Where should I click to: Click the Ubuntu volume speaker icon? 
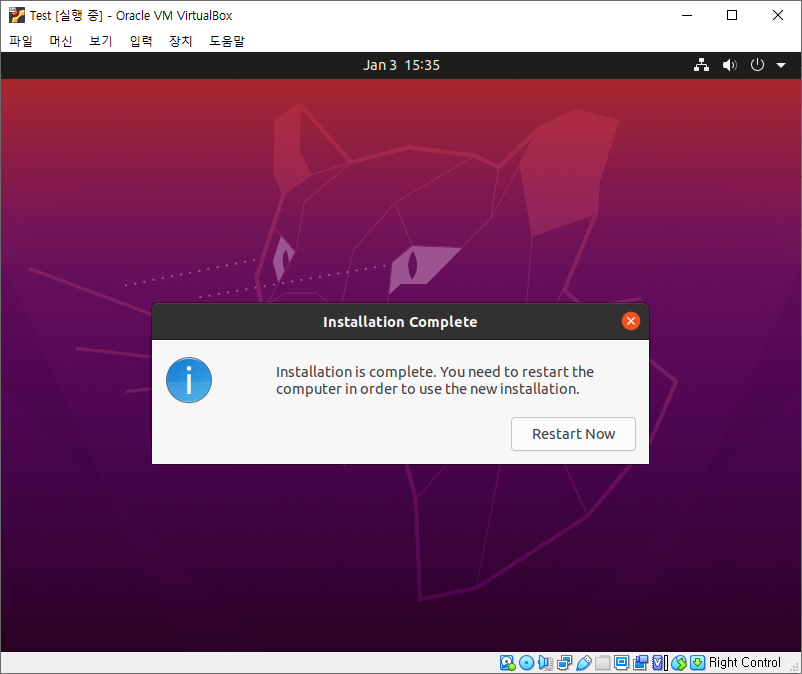[729, 65]
